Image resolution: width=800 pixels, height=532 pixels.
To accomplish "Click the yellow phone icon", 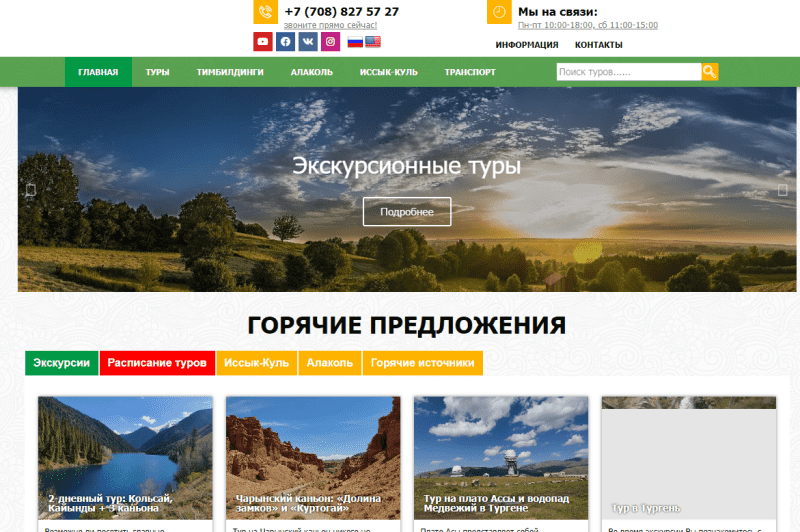I will (265, 12).
